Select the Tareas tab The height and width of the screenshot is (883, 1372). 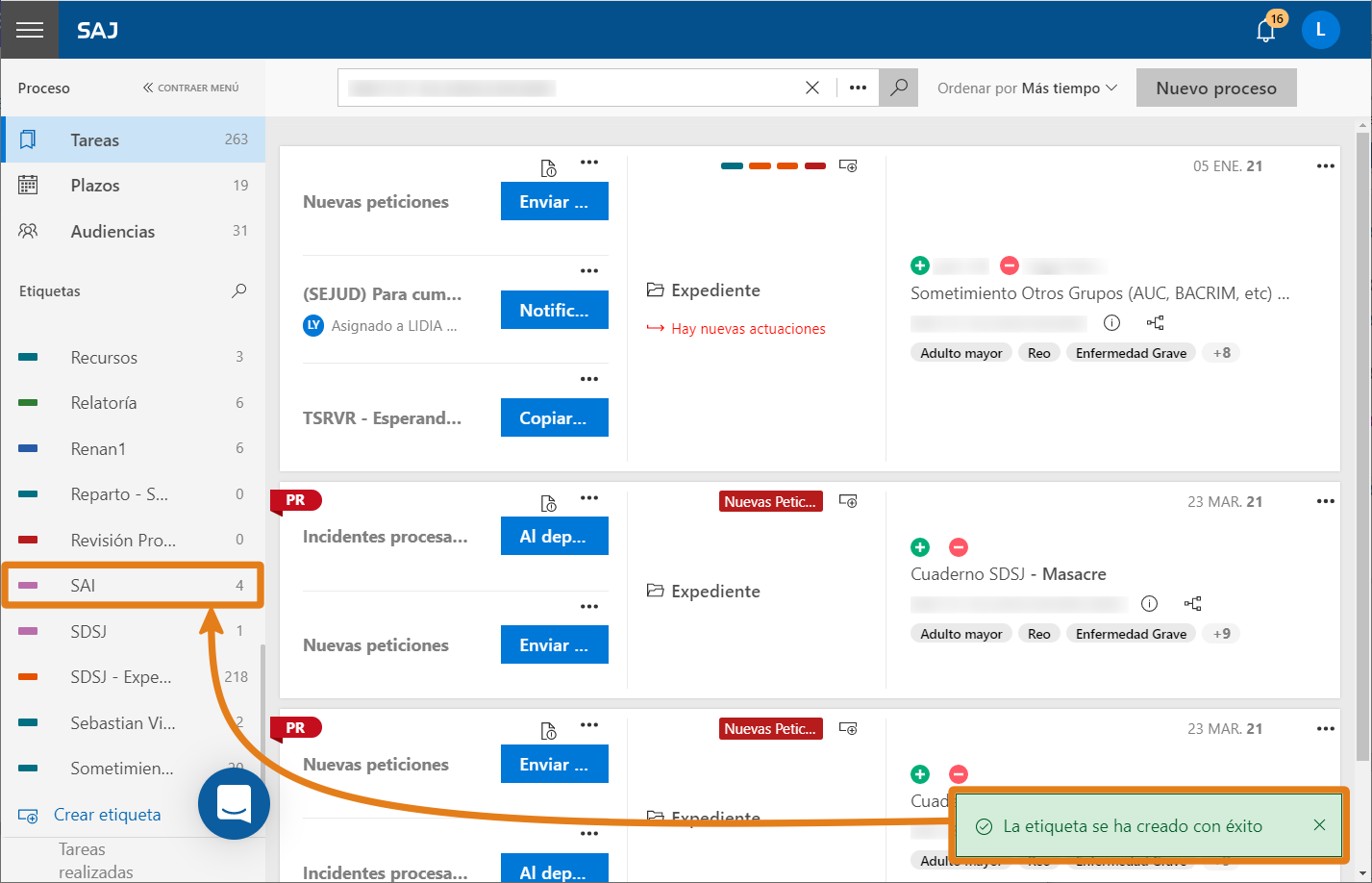tap(133, 139)
